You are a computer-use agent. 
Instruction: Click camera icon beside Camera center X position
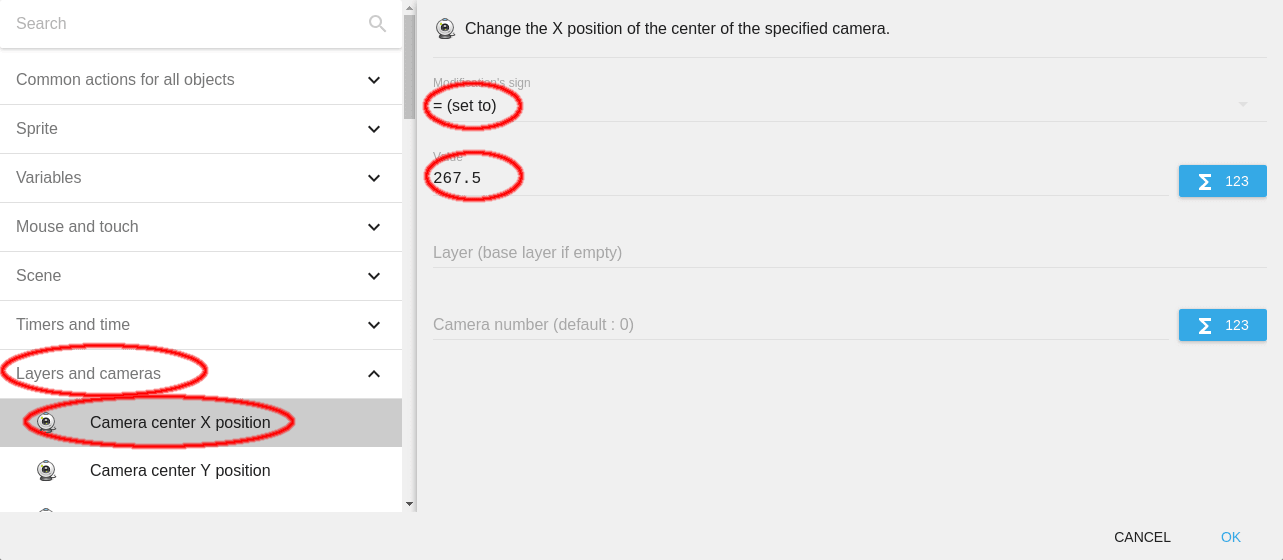[46, 423]
